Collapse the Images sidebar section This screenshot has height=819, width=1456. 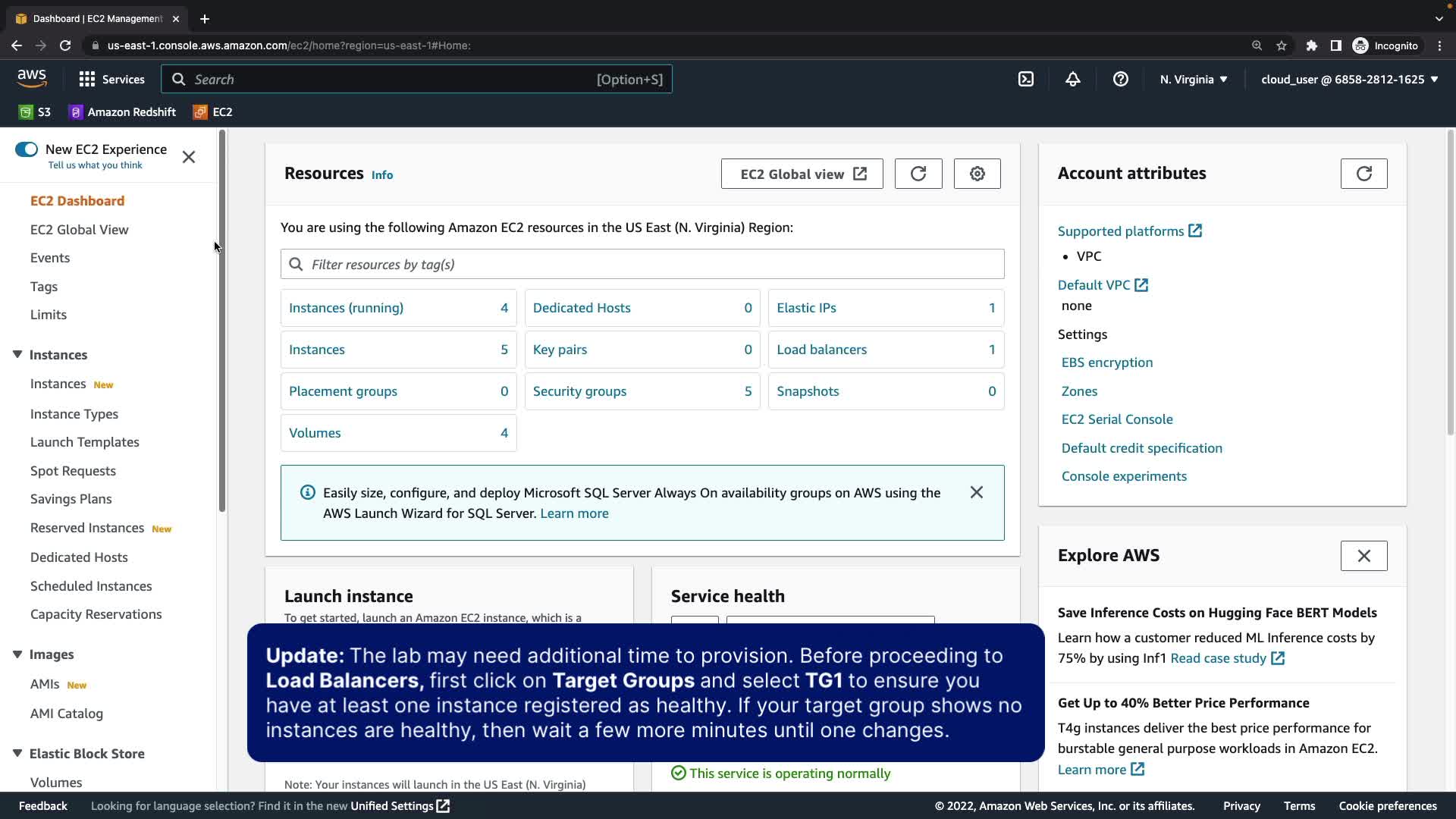pos(17,654)
